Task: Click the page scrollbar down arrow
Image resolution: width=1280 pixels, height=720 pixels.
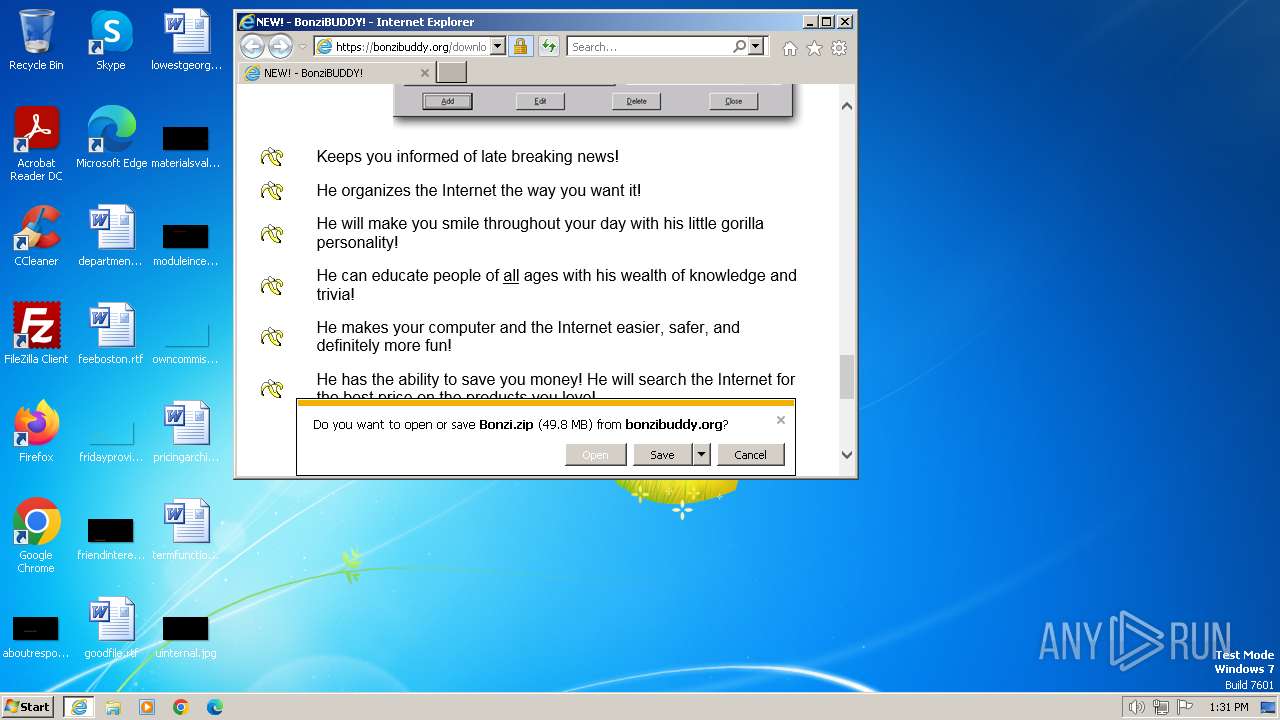Action: (847, 455)
